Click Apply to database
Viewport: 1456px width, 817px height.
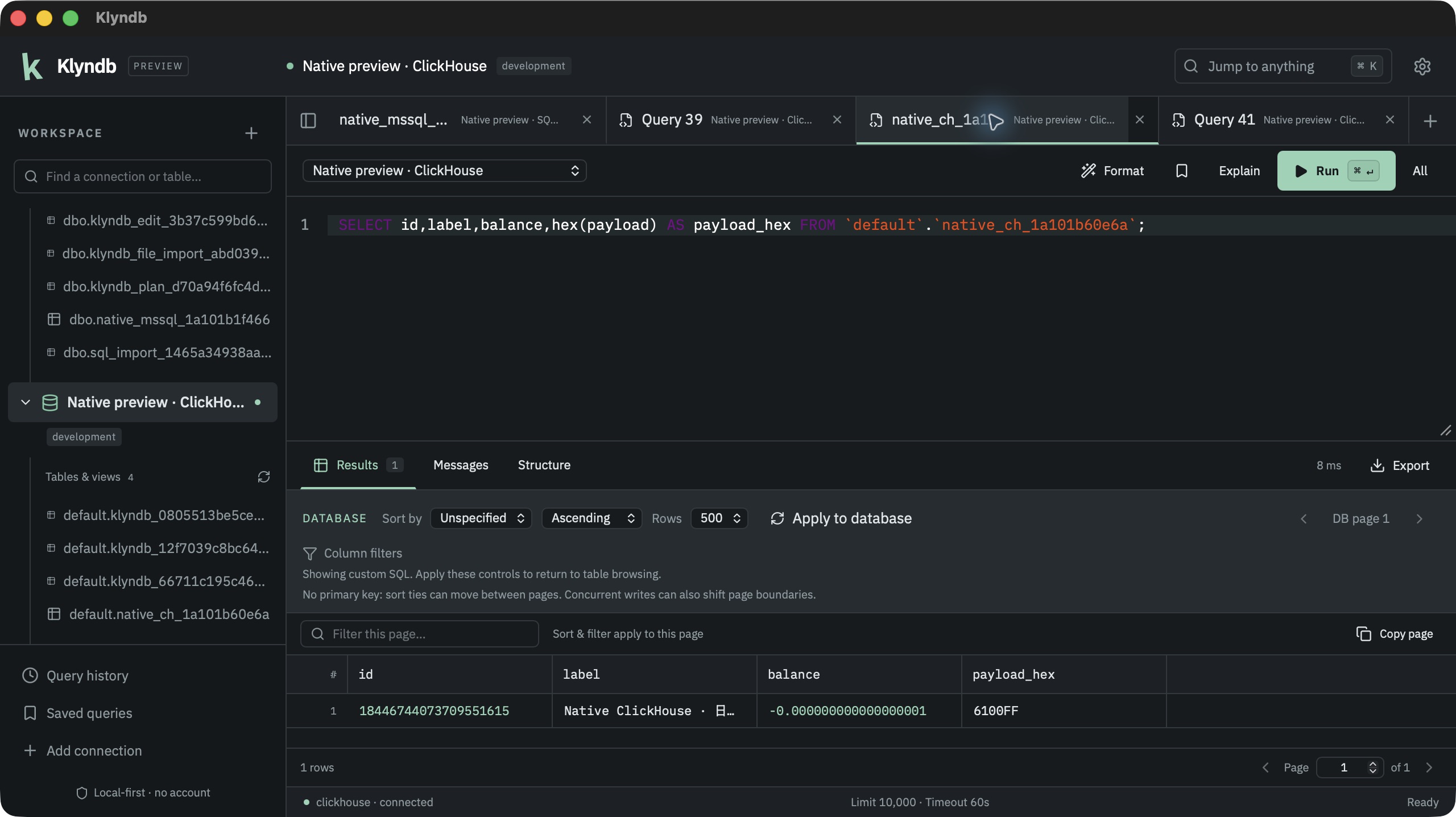841,518
